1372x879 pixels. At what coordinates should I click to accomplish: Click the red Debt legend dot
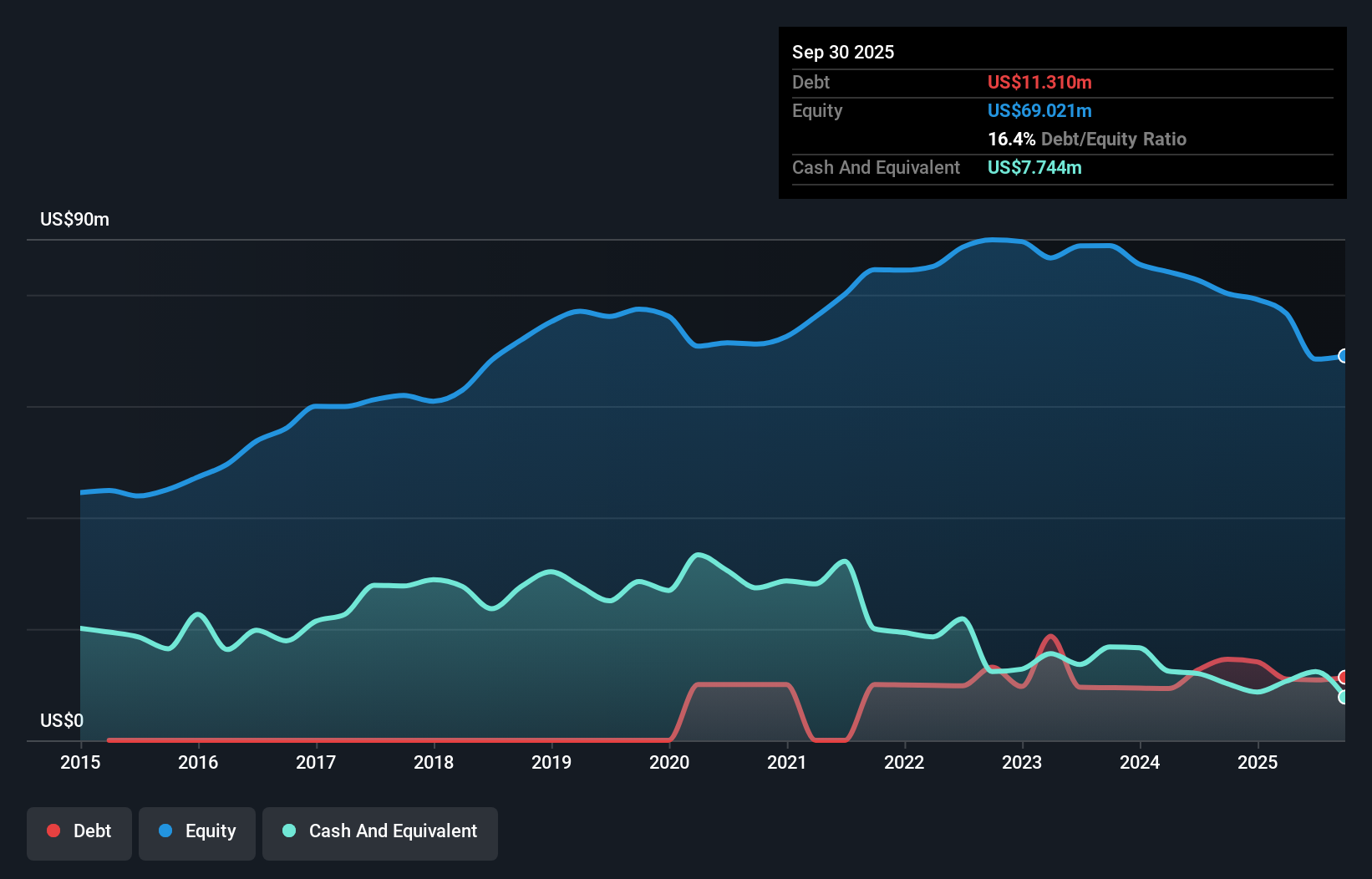point(53,831)
